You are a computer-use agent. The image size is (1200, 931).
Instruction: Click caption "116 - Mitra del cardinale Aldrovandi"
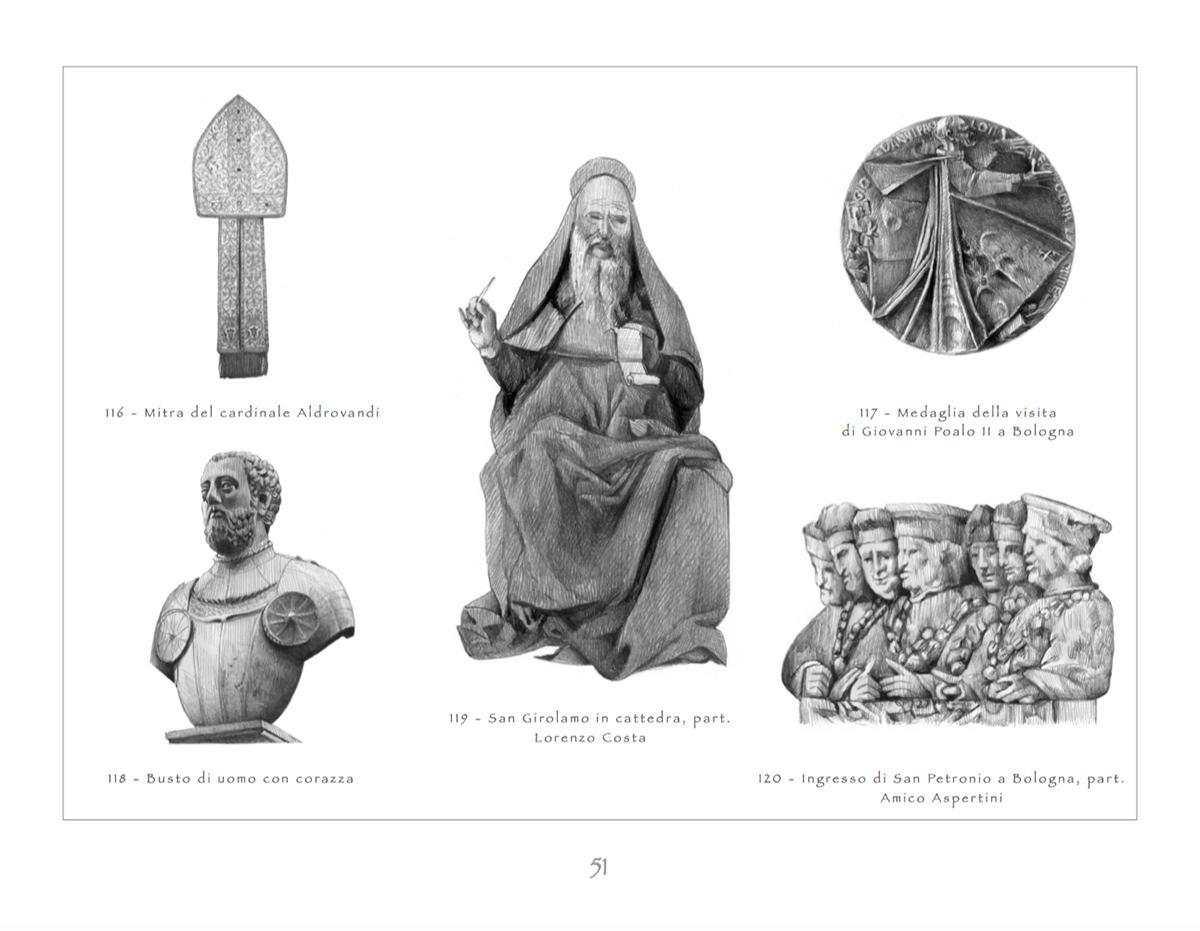click(x=243, y=412)
